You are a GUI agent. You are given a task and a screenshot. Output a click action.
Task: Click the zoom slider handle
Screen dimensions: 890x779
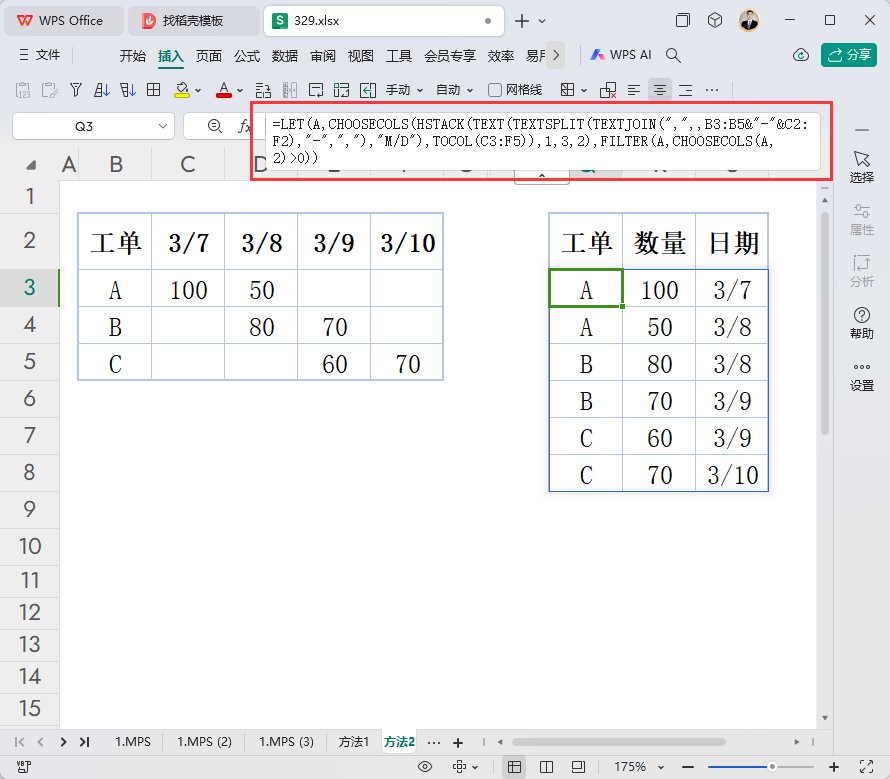(x=772, y=767)
